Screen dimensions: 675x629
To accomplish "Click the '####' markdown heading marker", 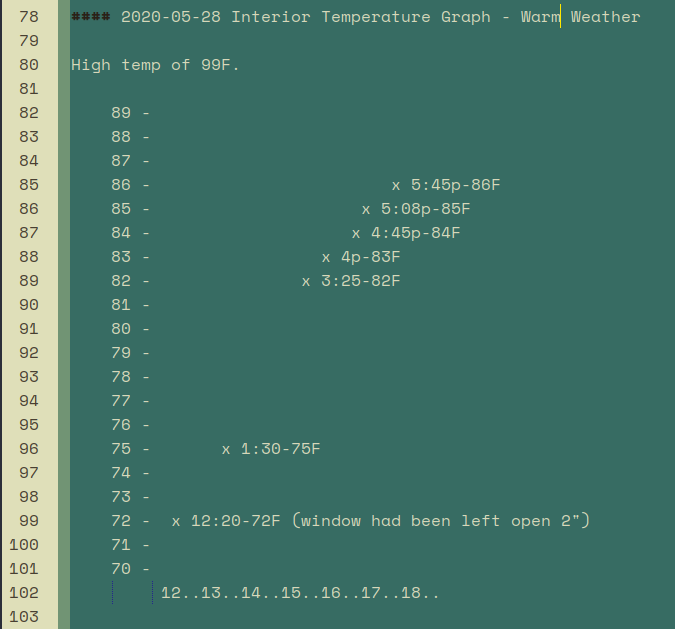I will [91, 17].
